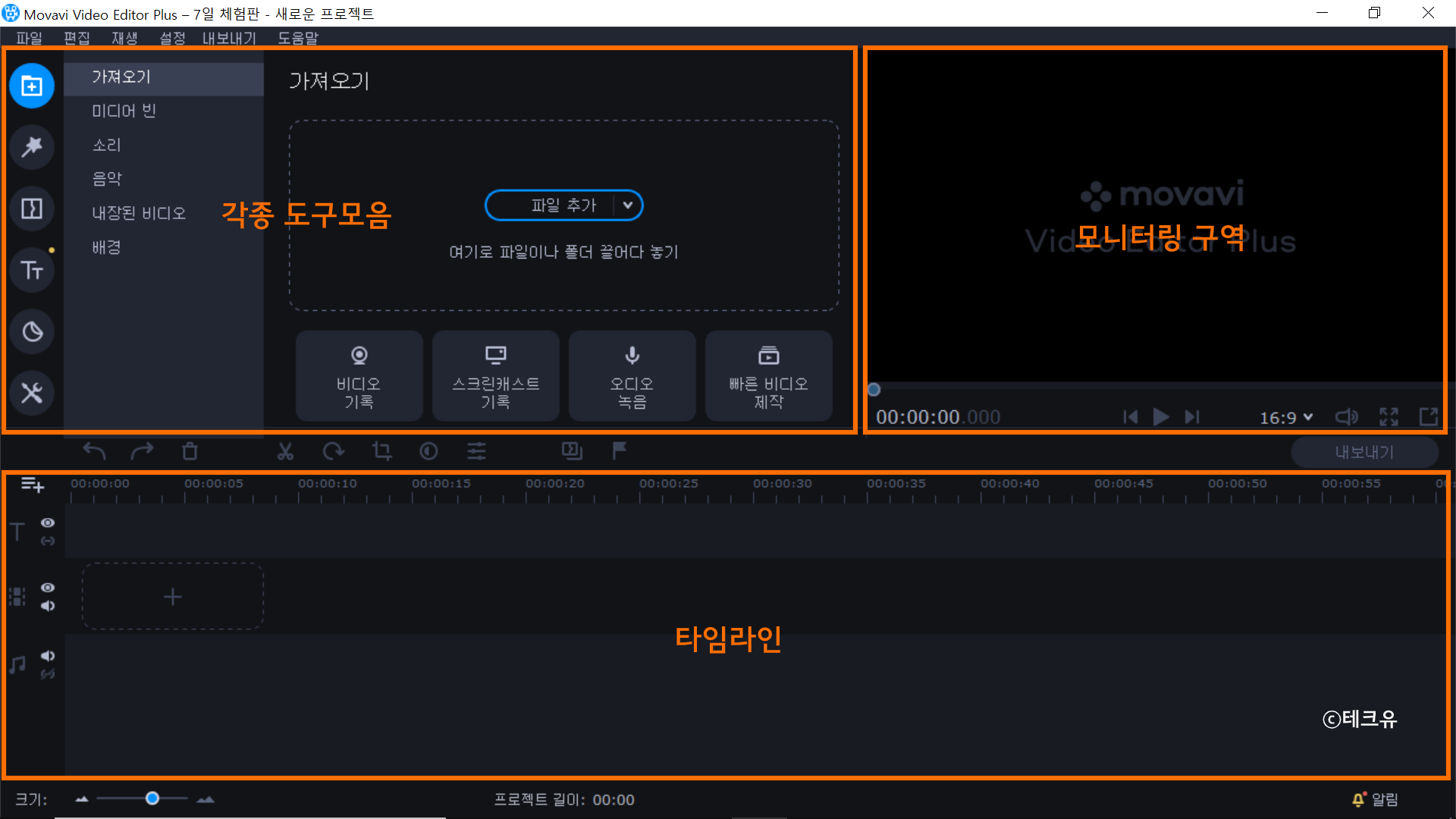This screenshot has width=1456, height=819.
Task: Toggle video track visibility eye
Action: coord(48,588)
